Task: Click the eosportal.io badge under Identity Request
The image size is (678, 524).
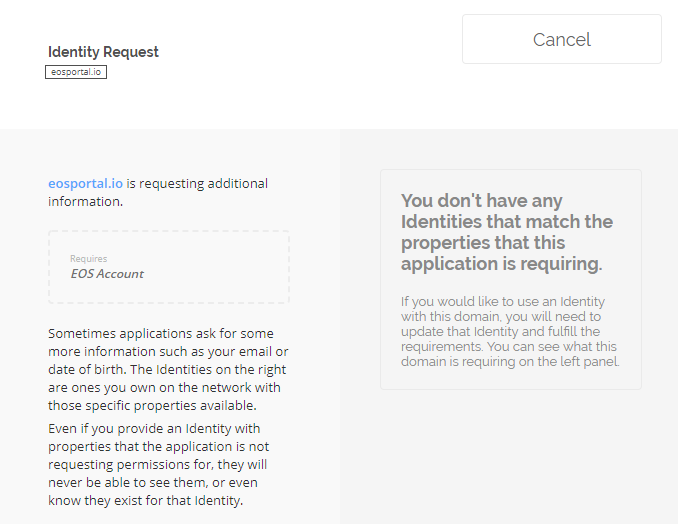Action: [76, 72]
